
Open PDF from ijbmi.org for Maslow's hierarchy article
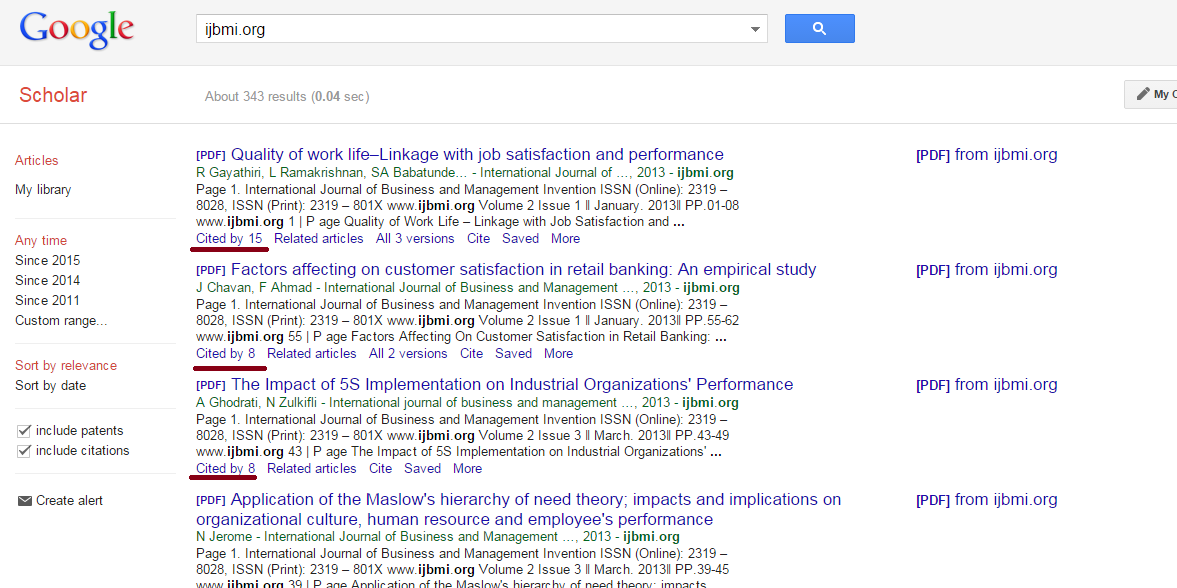tap(986, 499)
